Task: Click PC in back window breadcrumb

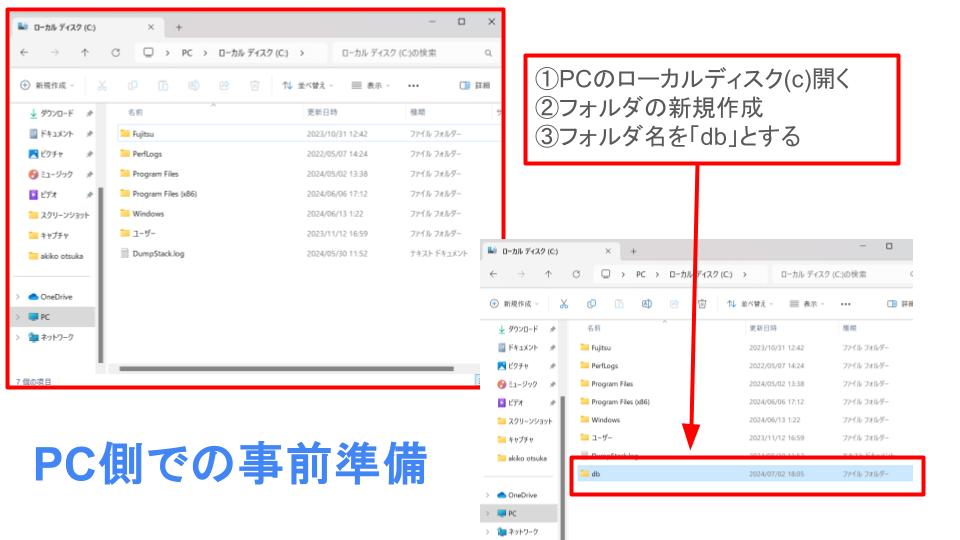Action: coord(187,53)
